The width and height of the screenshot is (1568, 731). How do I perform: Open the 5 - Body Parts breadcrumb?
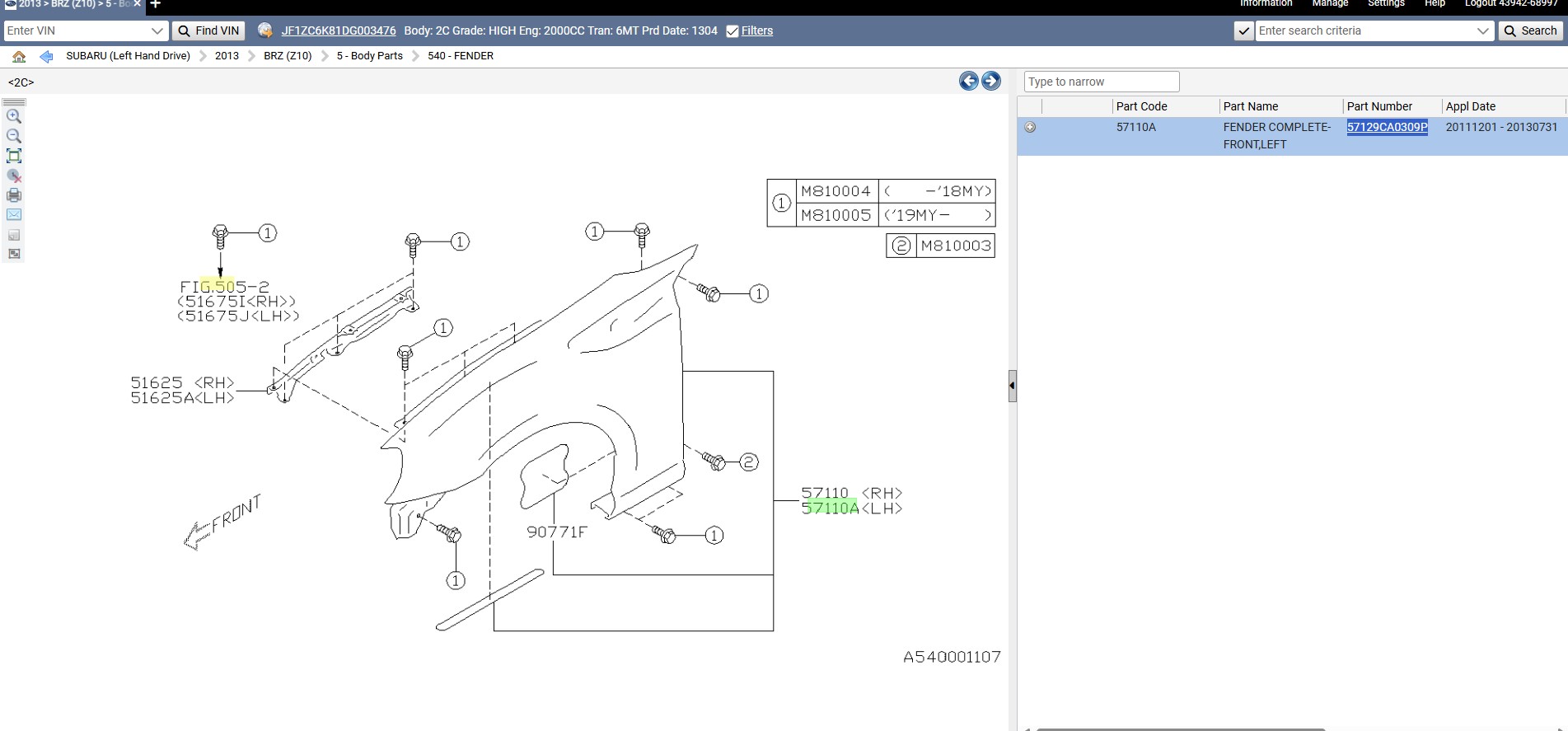click(369, 56)
